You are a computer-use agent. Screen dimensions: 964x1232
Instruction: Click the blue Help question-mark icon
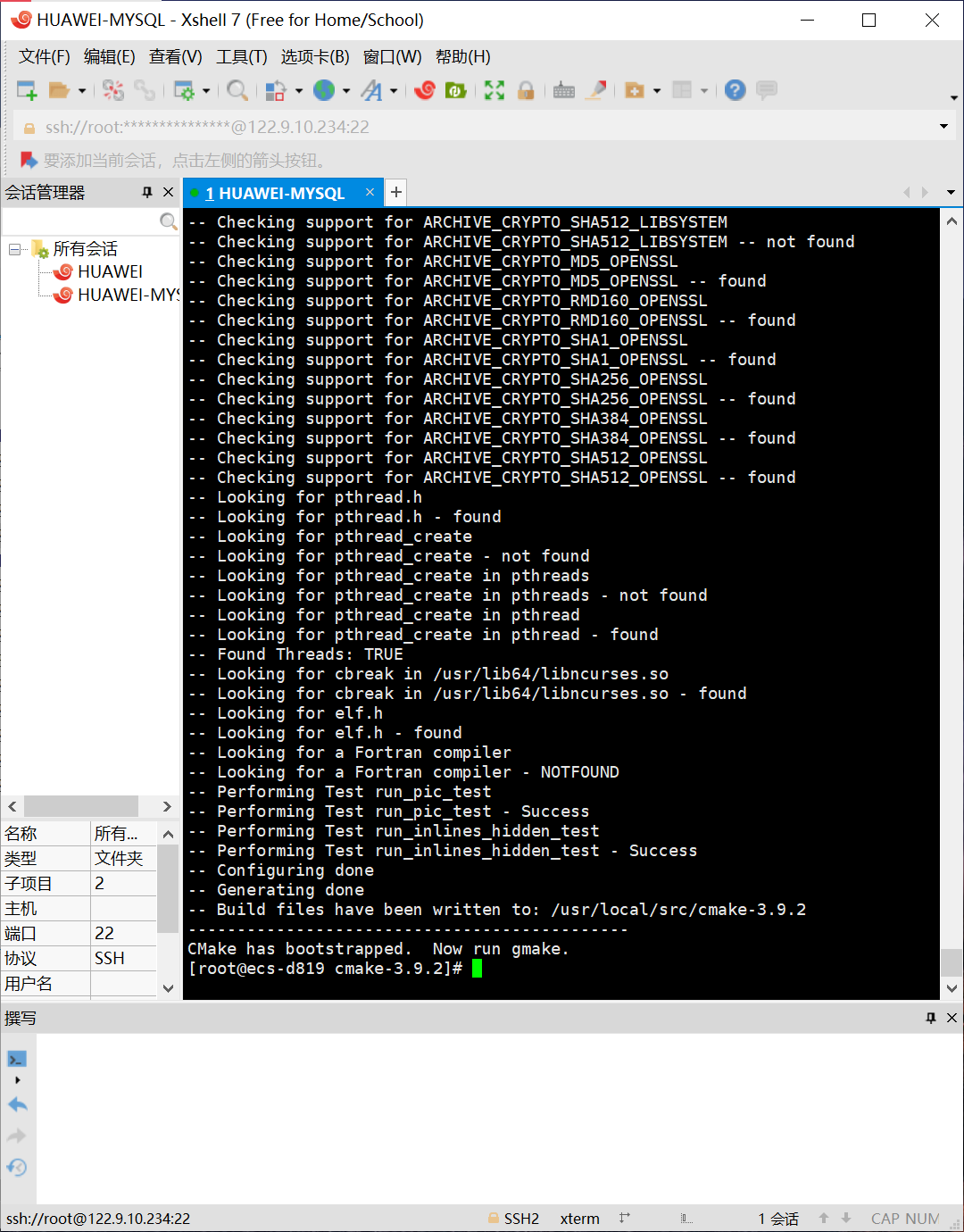tap(735, 90)
